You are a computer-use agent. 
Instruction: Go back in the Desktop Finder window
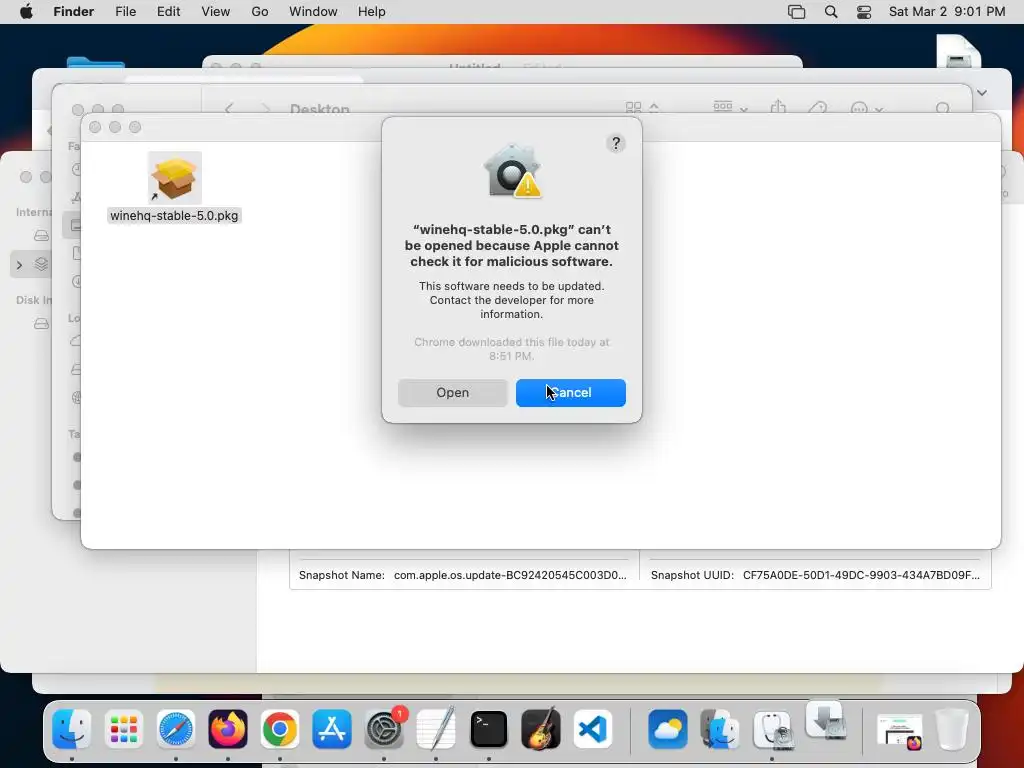(x=229, y=108)
